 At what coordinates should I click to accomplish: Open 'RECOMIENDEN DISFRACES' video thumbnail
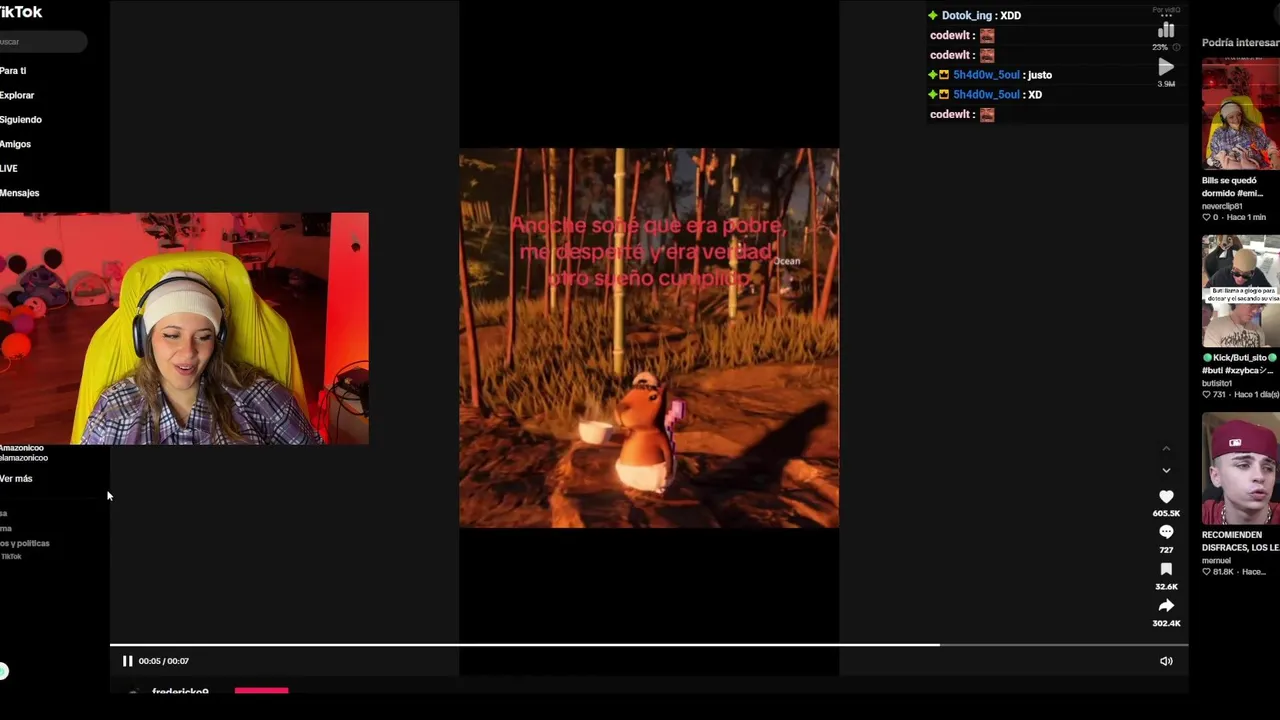pyautogui.click(x=1241, y=468)
